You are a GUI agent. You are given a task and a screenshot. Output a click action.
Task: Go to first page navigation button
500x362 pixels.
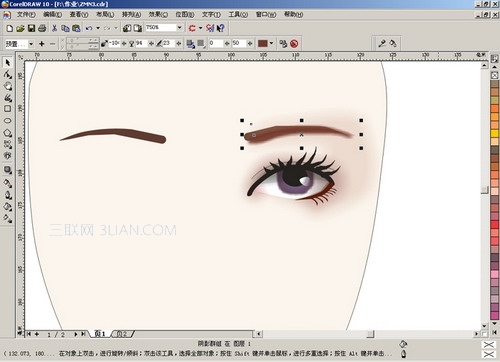pyautogui.click(x=29, y=334)
